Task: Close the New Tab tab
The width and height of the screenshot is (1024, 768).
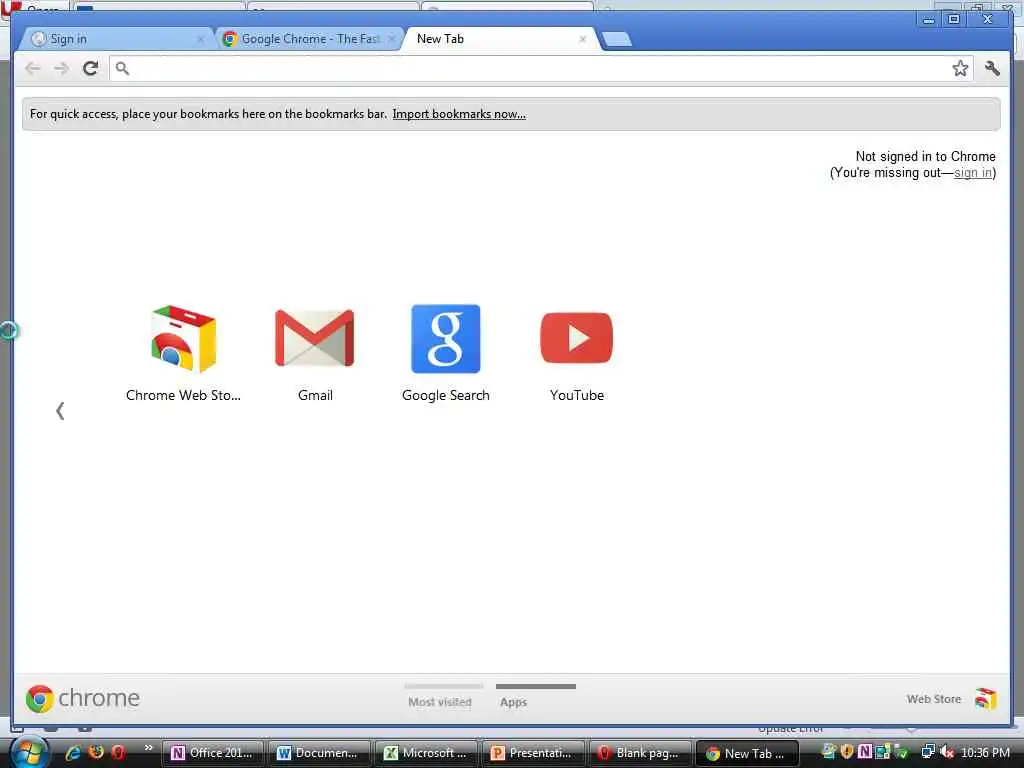Action: click(x=583, y=39)
